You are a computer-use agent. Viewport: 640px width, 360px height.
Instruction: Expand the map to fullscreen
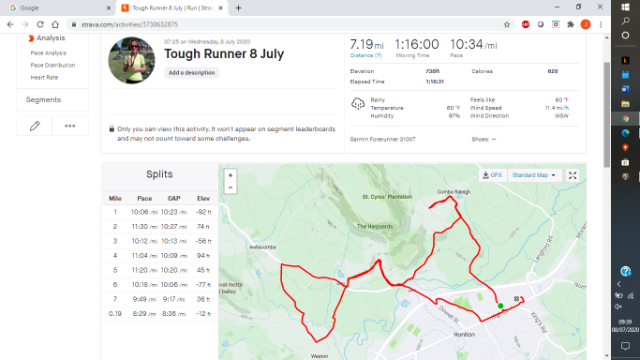[573, 176]
